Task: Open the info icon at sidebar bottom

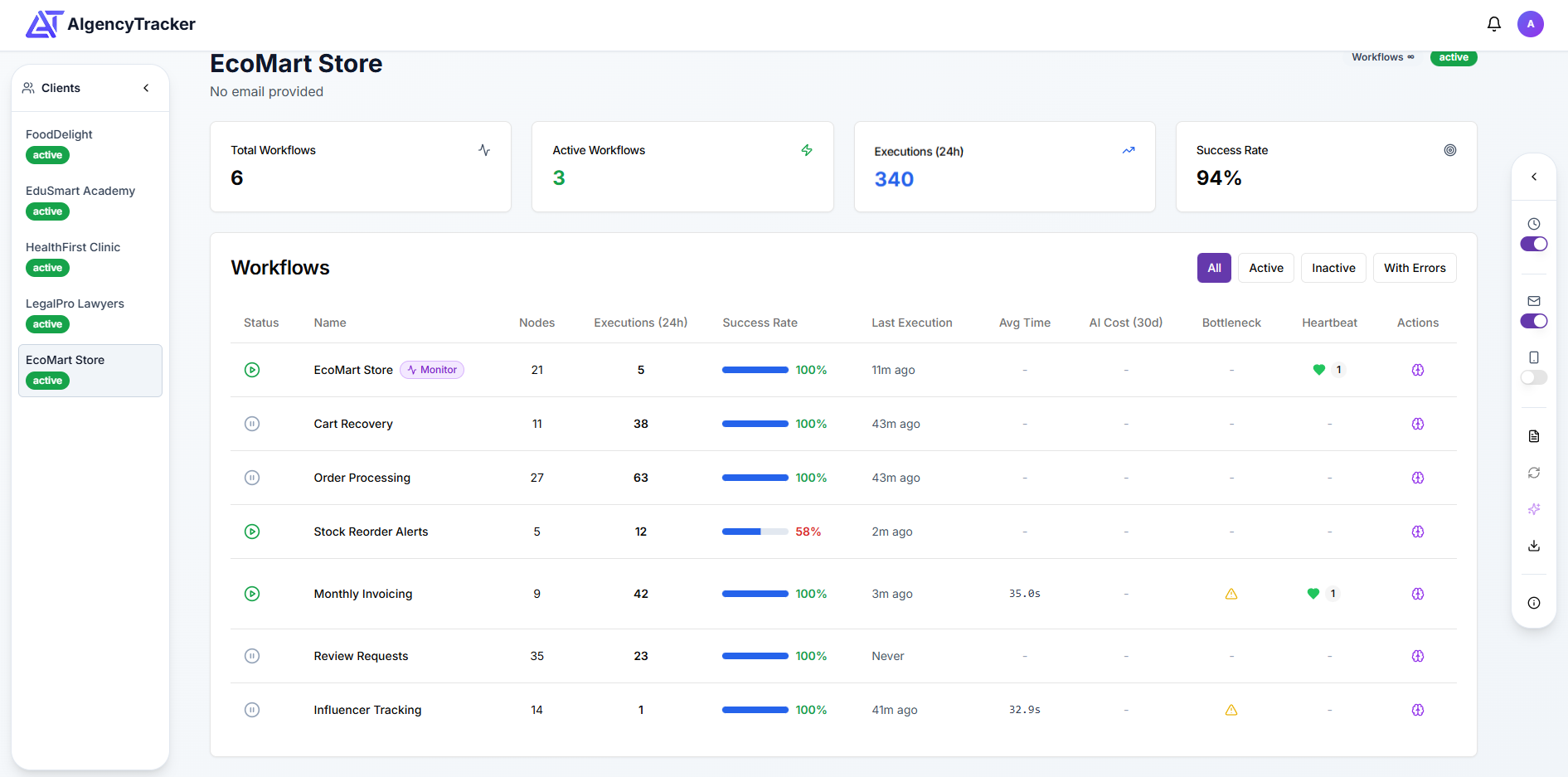Action: point(1533,603)
